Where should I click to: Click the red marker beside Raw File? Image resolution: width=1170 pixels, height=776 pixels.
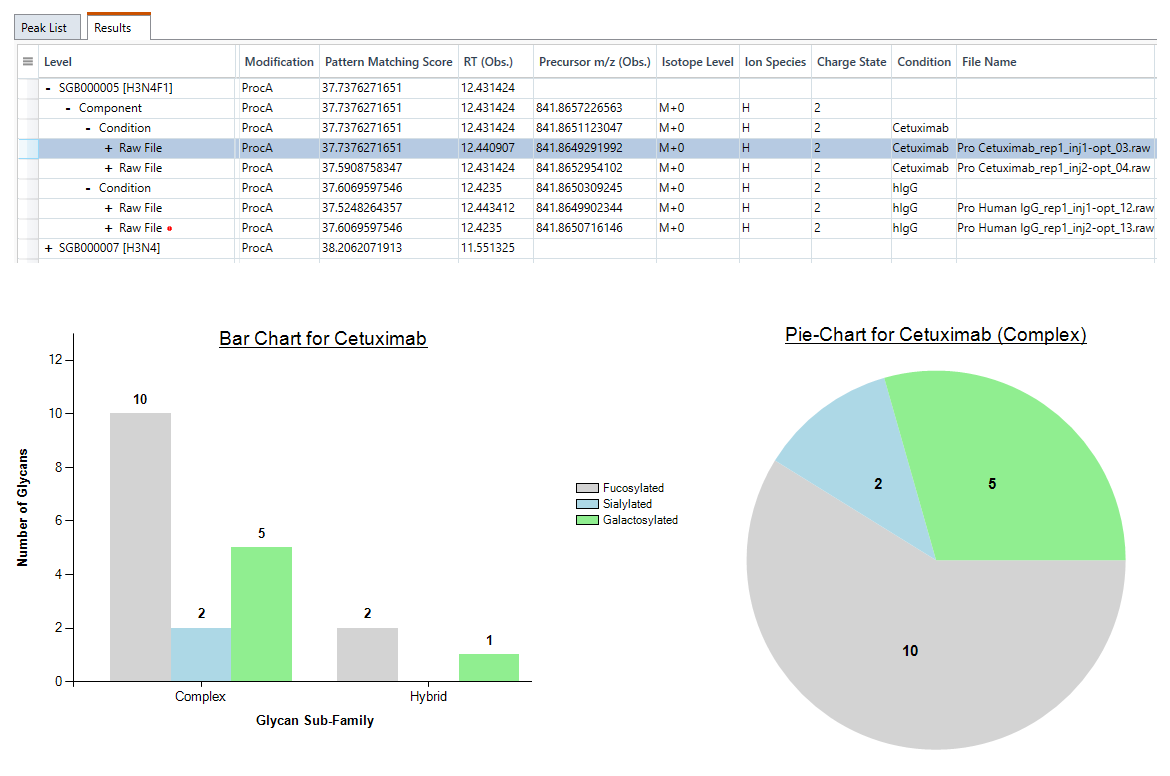[170, 229]
